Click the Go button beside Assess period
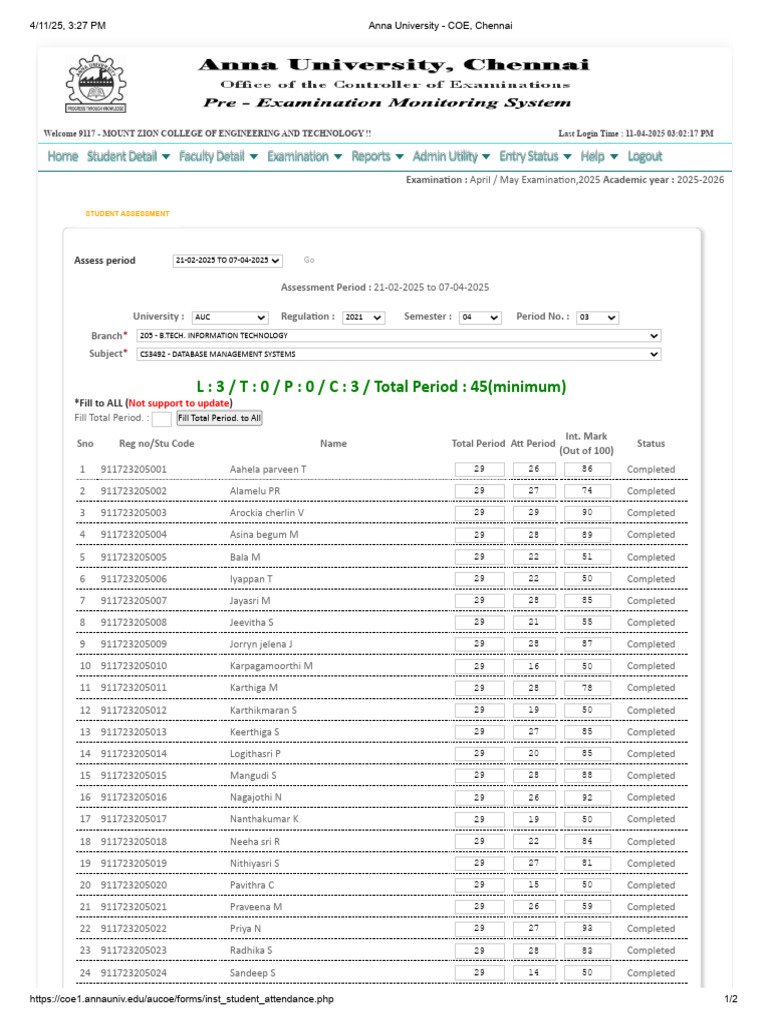768x1024 pixels. [309, 260]
